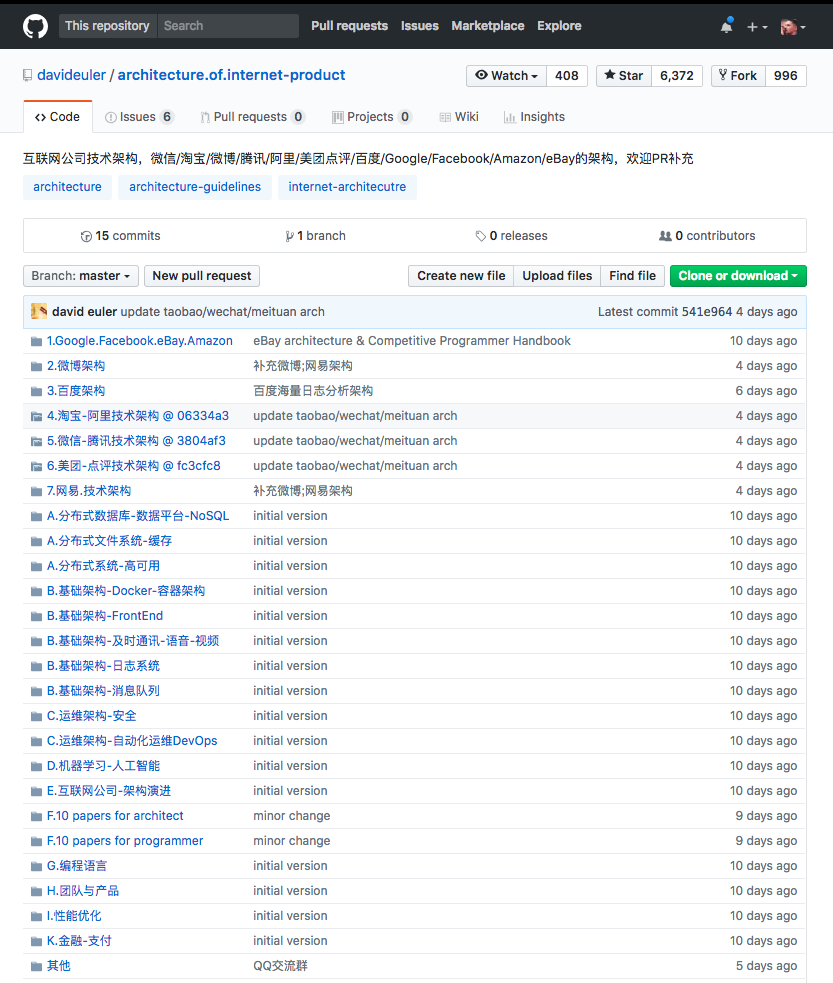
Task: Click the repository book icon near davideuler
Action: click(28, 75)
